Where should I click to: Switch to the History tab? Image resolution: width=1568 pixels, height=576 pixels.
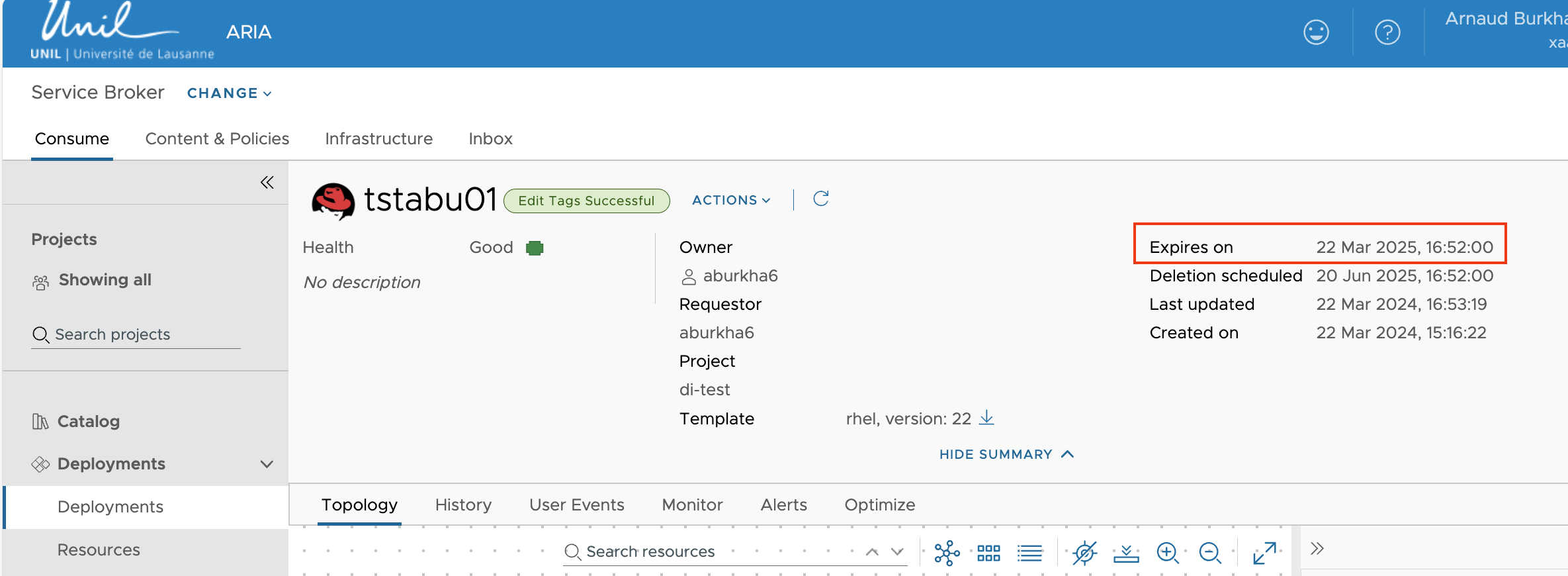coord(463,505)
